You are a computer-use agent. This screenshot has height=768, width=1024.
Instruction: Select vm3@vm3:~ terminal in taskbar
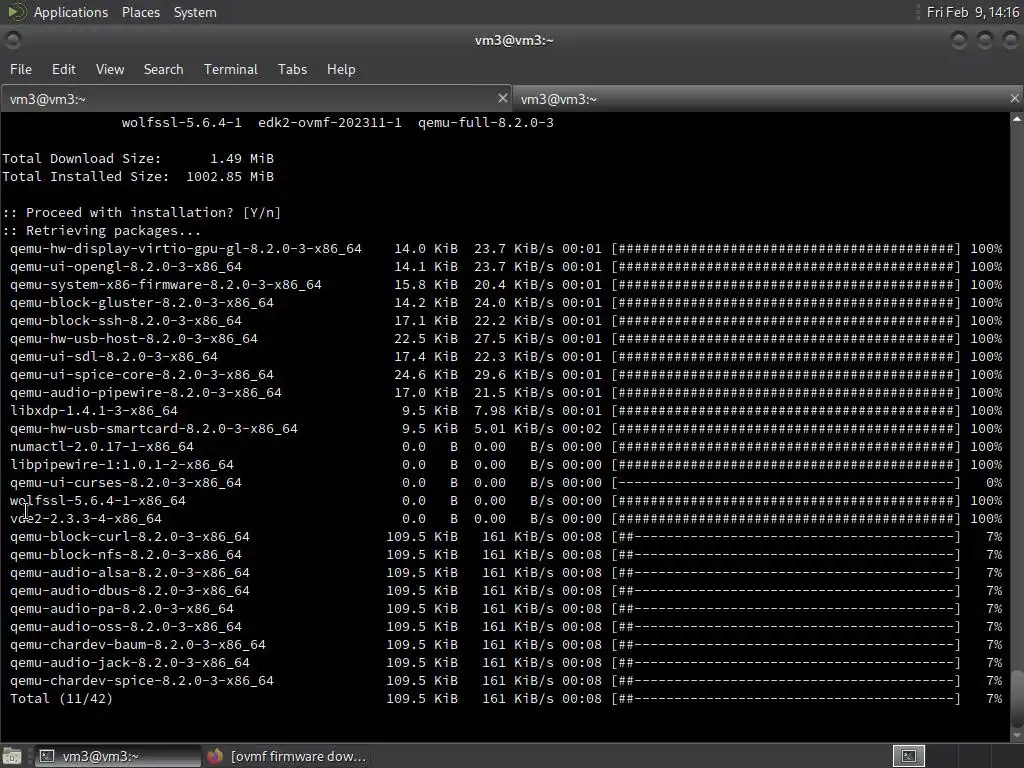pos(118,756)
